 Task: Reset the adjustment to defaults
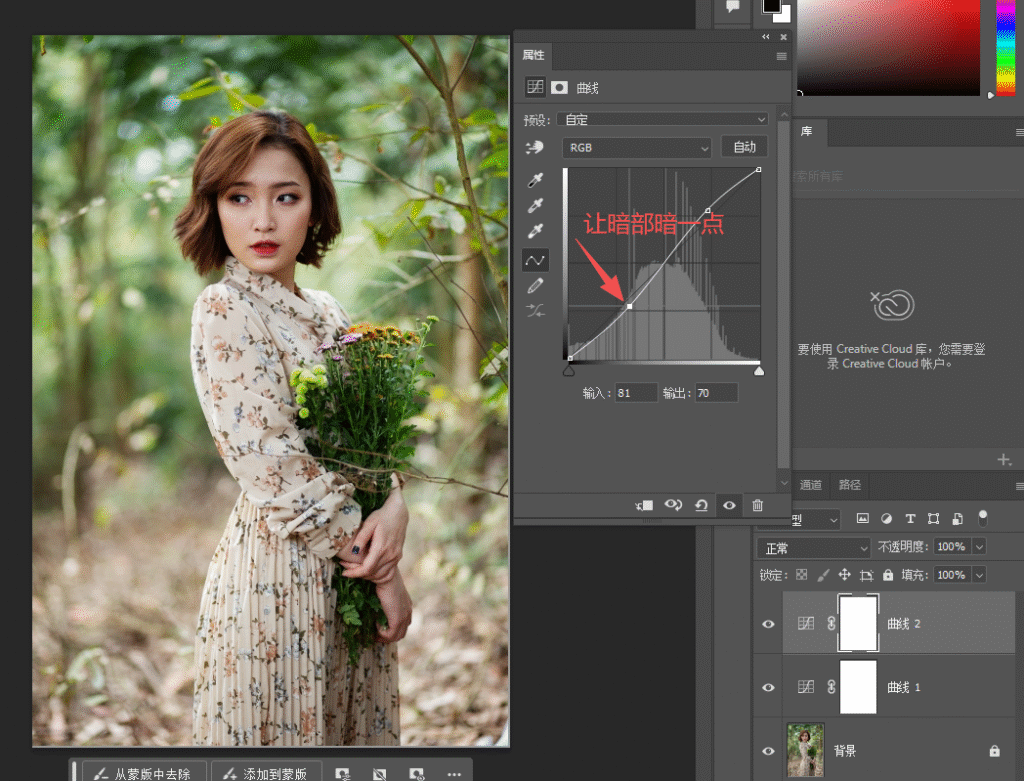coord(701,505)
